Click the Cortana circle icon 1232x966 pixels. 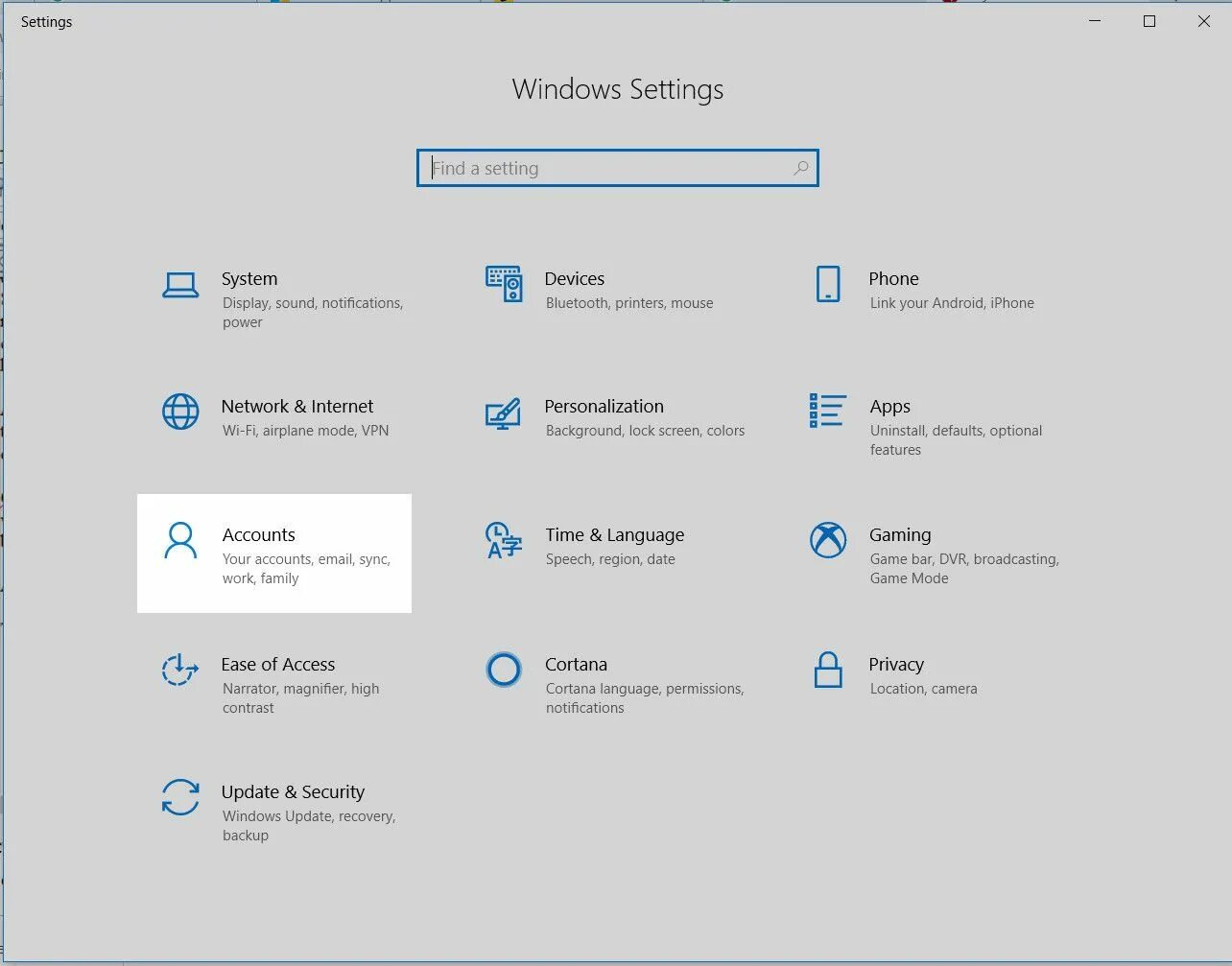tap(504, 670)
